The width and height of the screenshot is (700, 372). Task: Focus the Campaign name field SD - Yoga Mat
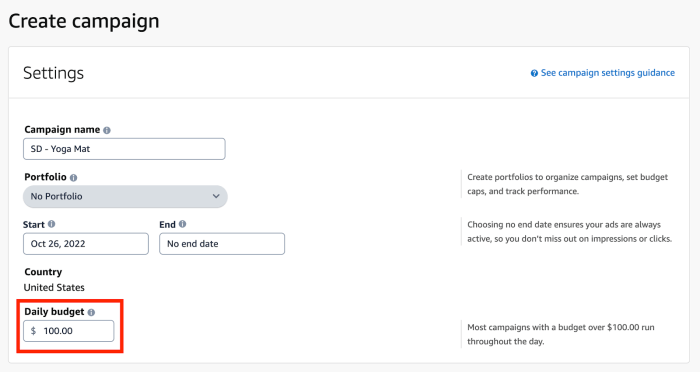(124, 149)
